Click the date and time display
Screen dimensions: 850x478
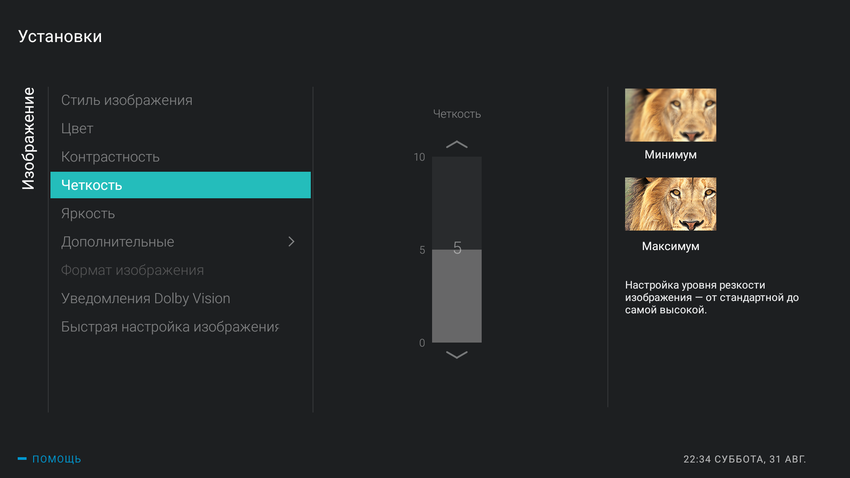(744, 459)
